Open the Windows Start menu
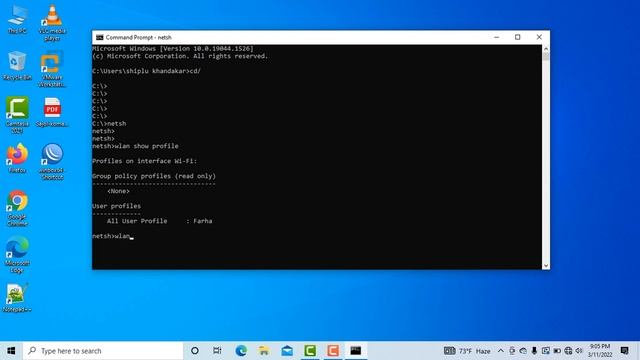 pyautogui.click(x=11, y=351)
